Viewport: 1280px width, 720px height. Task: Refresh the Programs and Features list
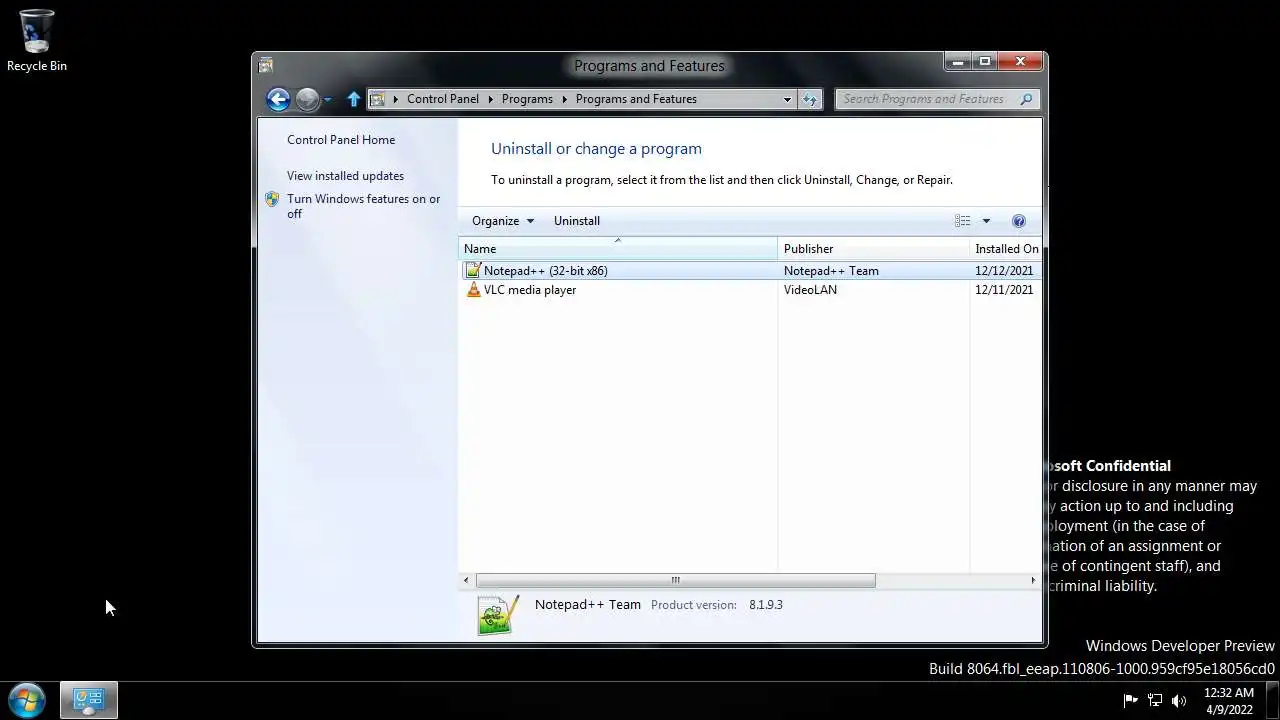point(811,99)
